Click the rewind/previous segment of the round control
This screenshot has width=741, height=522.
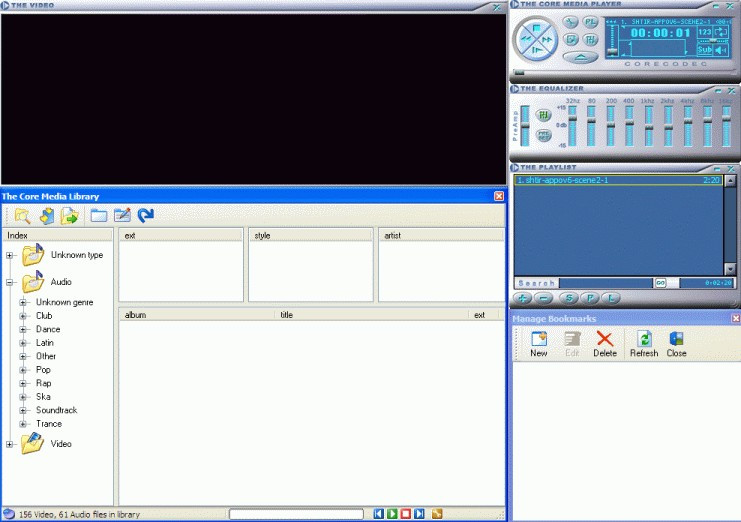[x=525, y=40]
